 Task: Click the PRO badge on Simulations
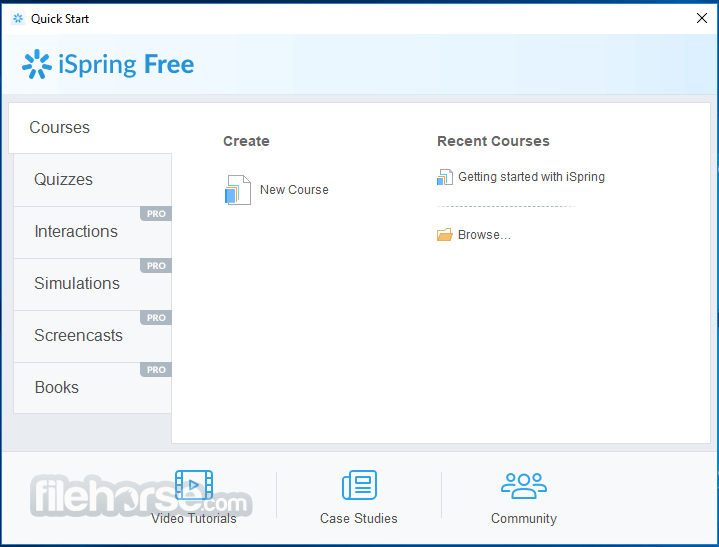(156, 266)
